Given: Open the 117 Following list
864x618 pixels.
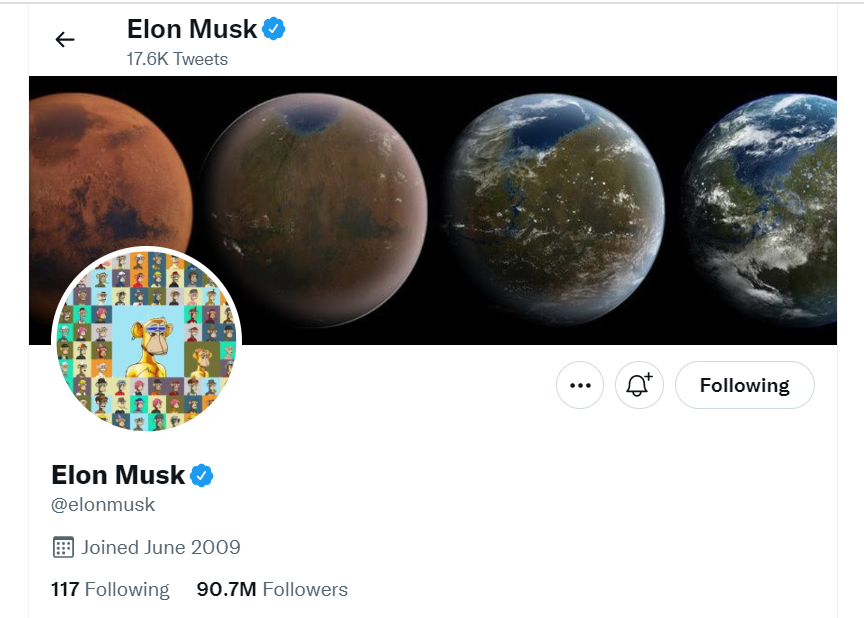Looking at the screenshot, I should (x=110, y=589).
